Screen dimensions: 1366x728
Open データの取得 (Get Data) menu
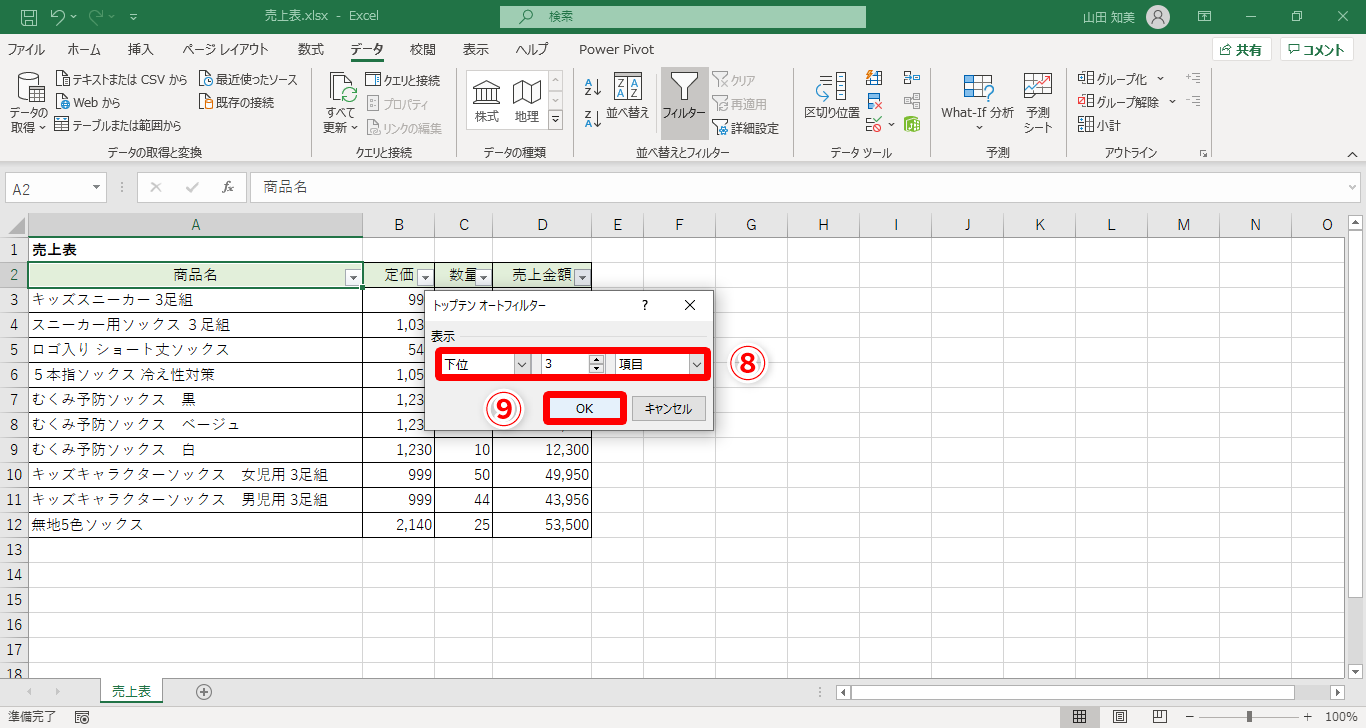30,104
